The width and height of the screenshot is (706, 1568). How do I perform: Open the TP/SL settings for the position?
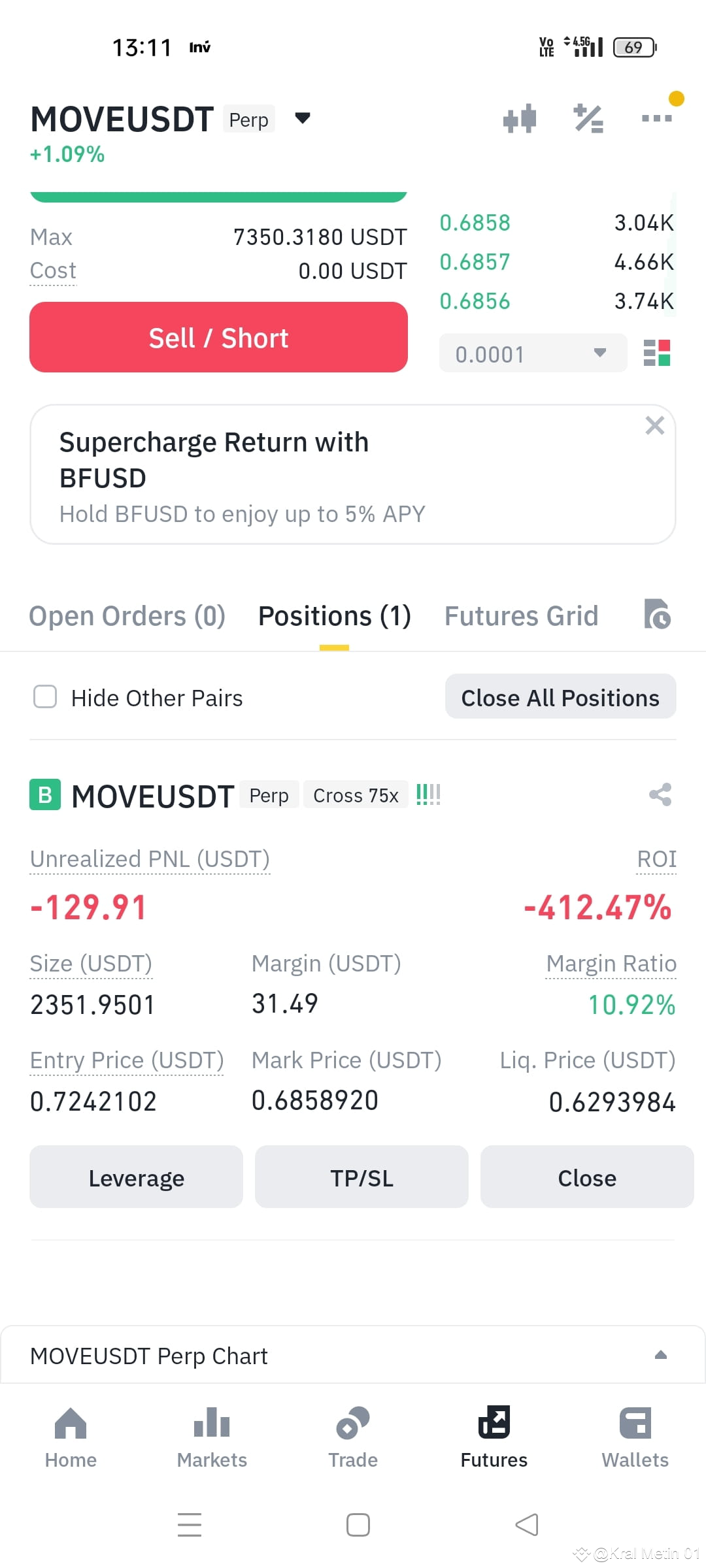coord(361,1177)
